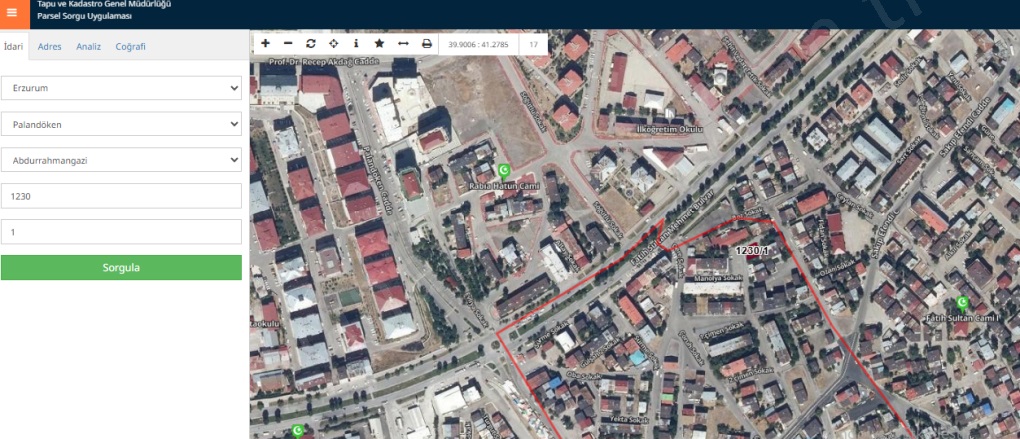
Task: Click the coordinates readout 39.9006 : 41.2785
Action: coord(478,44)
